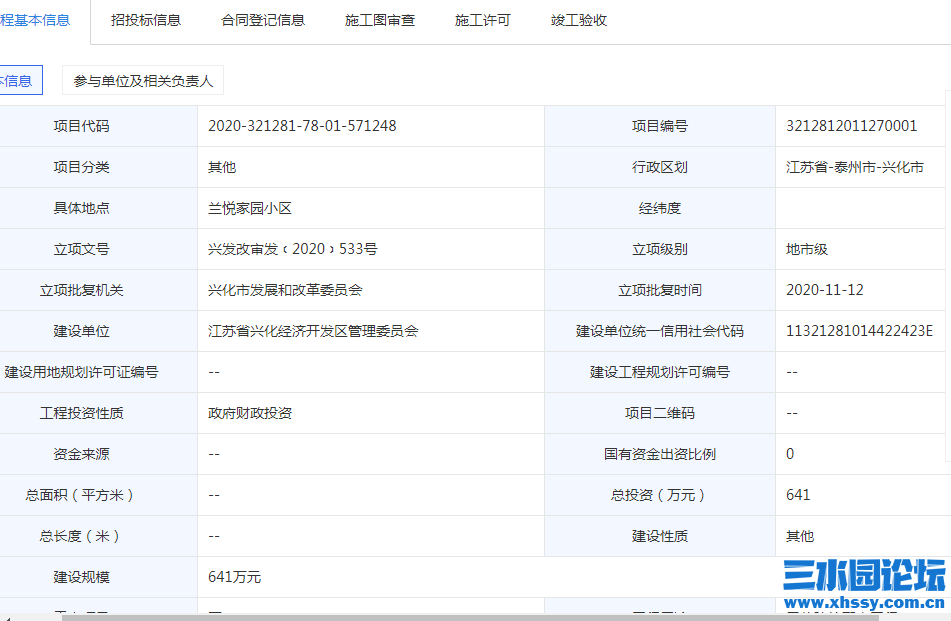Click project code value 2020-321281-78-01-571248

tap(302, 126)
